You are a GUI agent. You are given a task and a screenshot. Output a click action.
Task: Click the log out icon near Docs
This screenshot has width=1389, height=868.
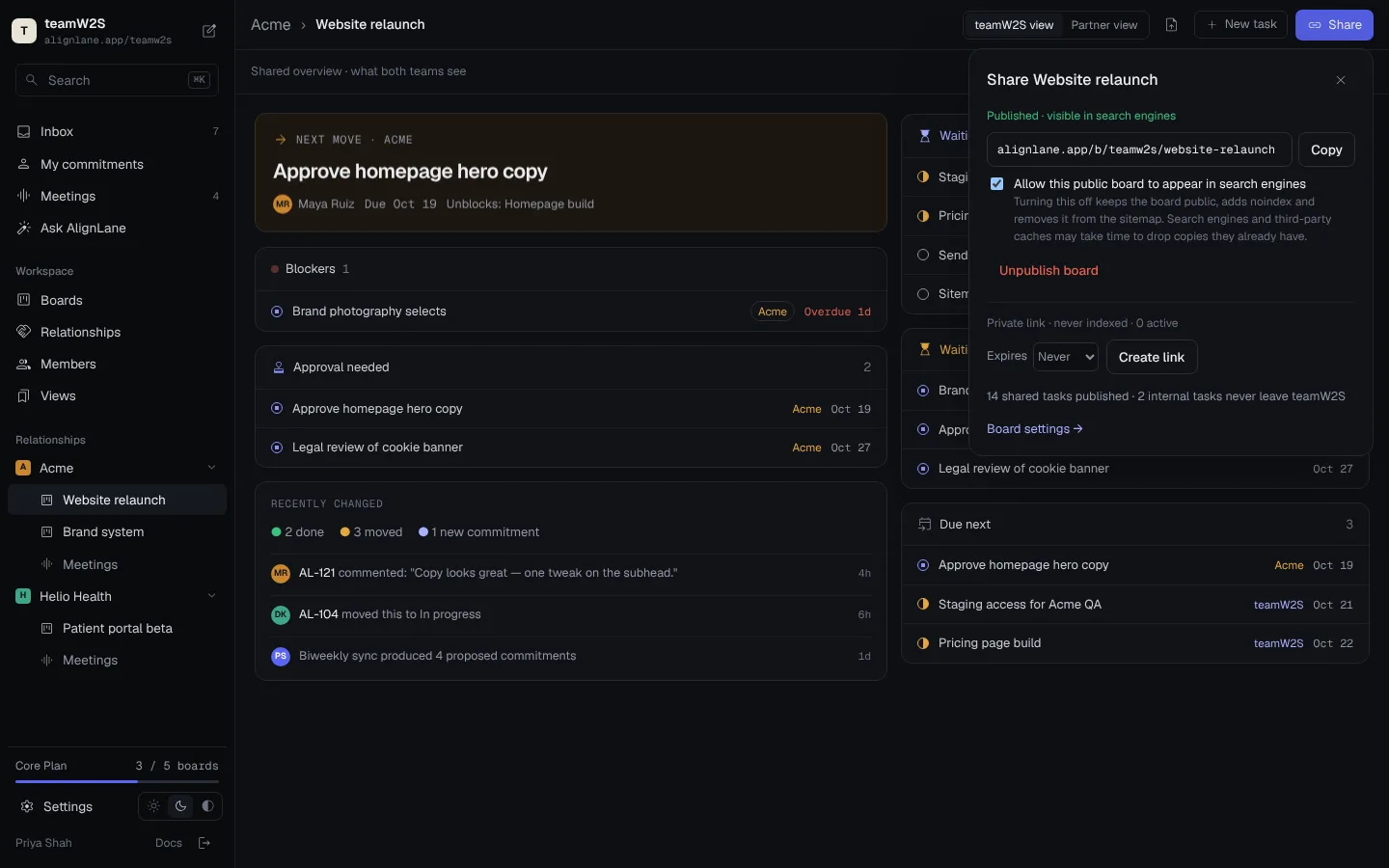tap(204, 843)
